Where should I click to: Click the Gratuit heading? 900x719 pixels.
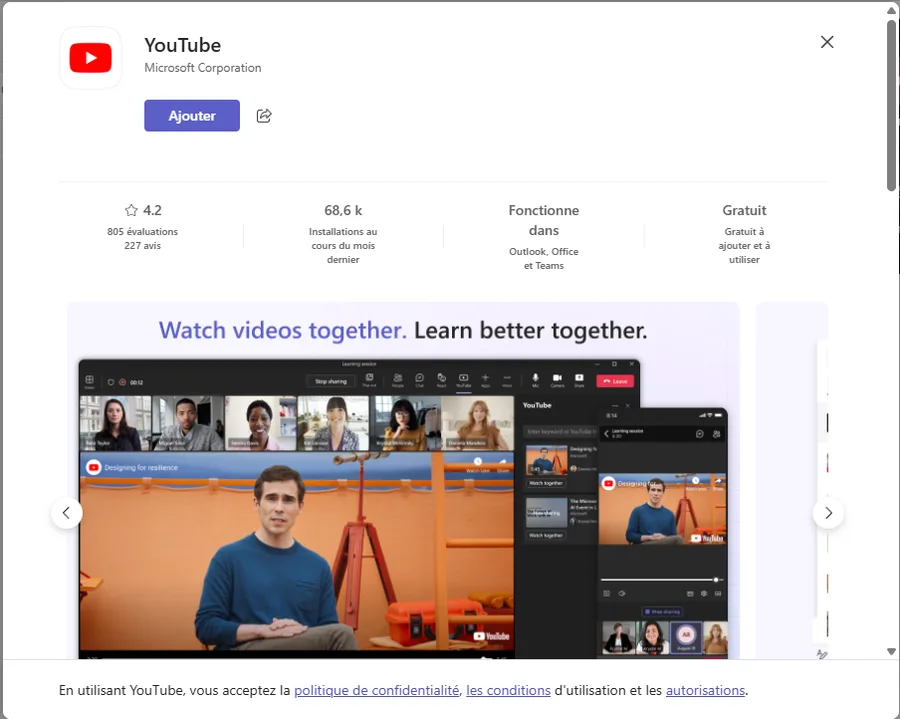(744, 211)
